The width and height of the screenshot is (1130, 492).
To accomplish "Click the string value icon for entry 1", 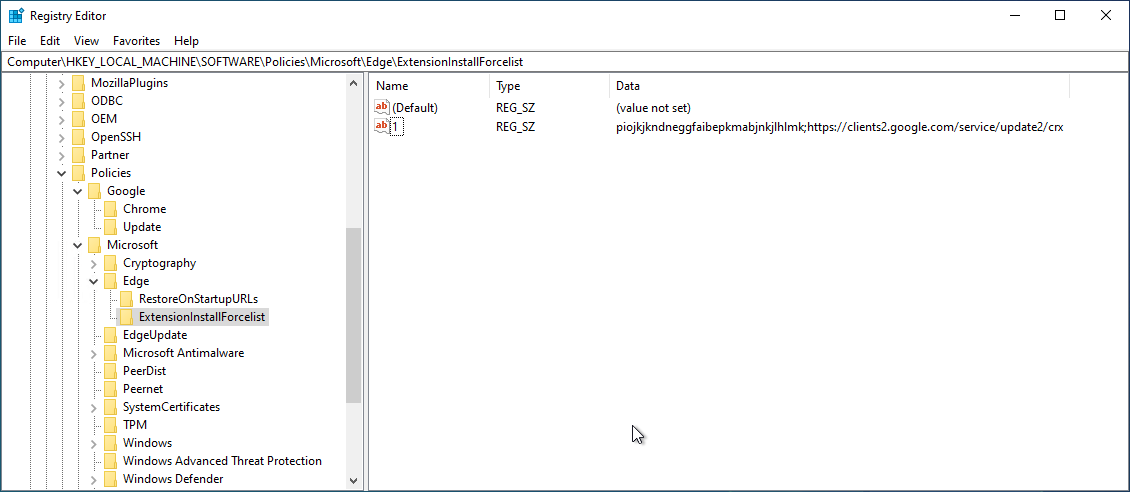I will point(381,126).
